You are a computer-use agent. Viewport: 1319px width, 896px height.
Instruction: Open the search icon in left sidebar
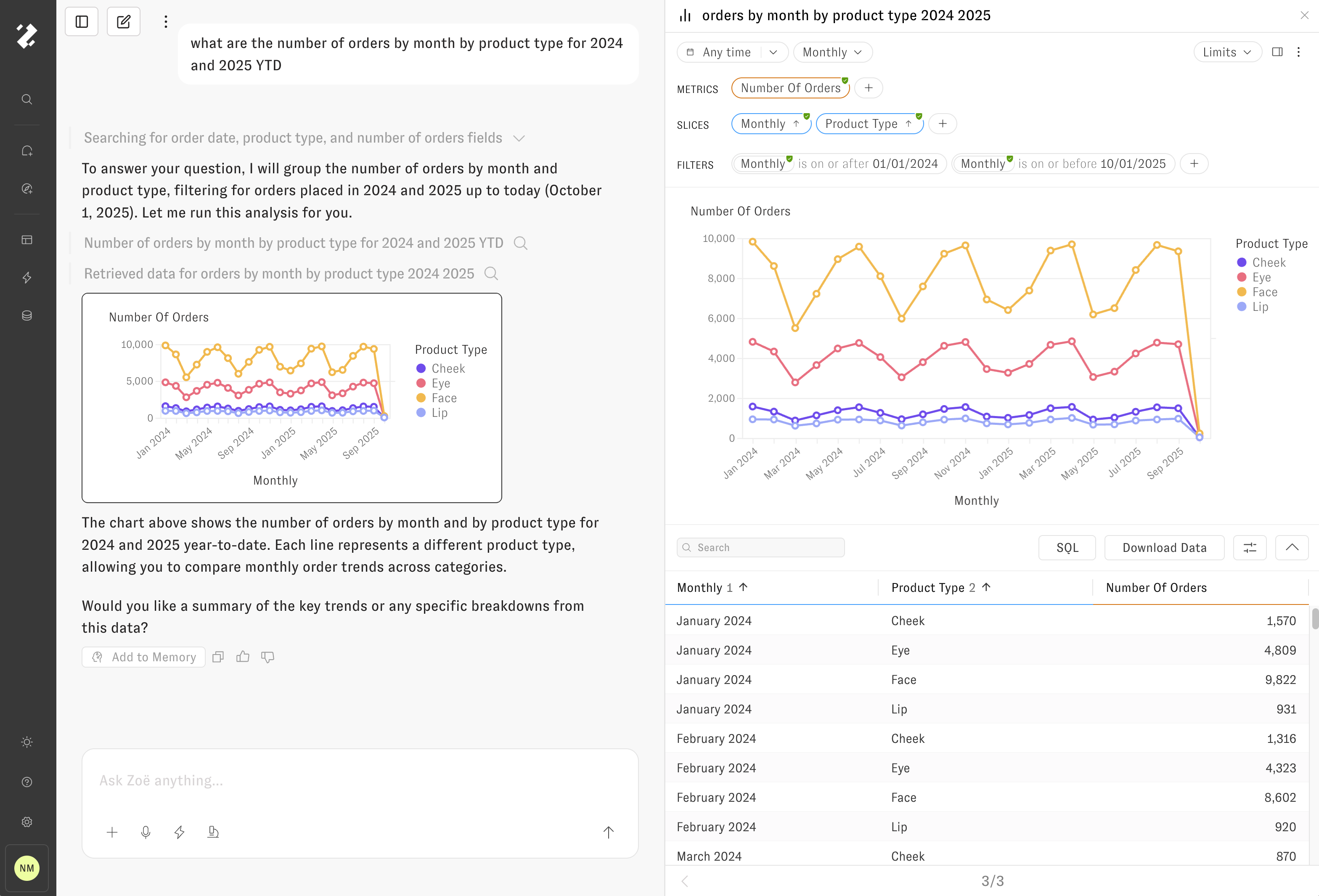click(26, 99)
